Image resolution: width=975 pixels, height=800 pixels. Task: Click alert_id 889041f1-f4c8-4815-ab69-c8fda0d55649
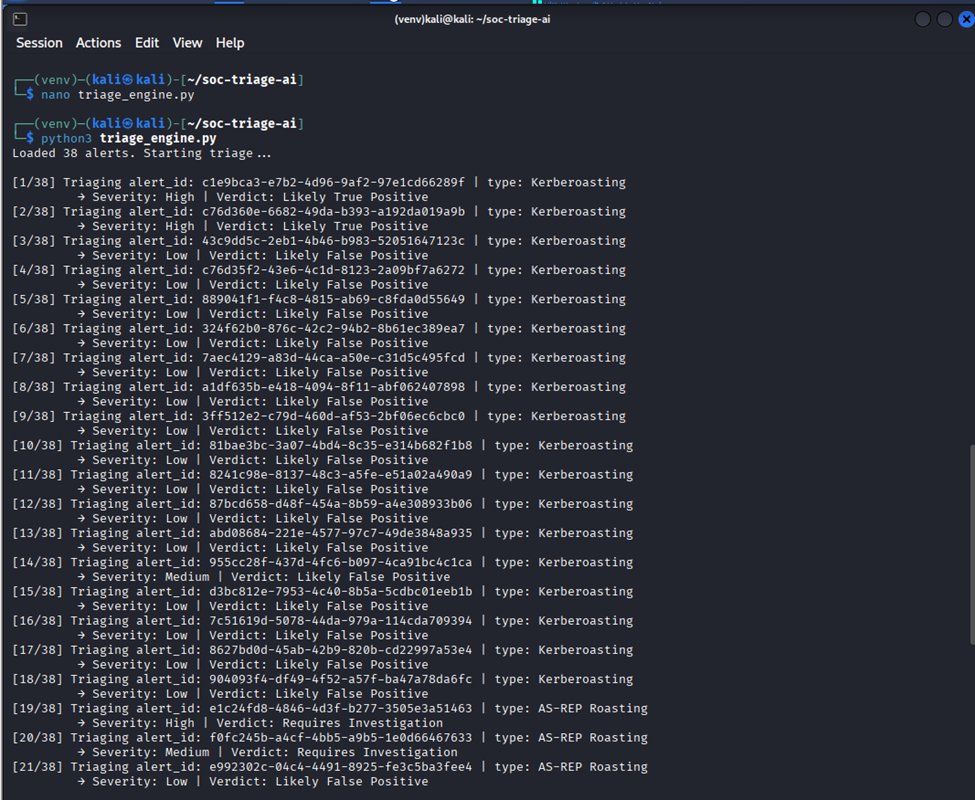[x=333, y=299]
